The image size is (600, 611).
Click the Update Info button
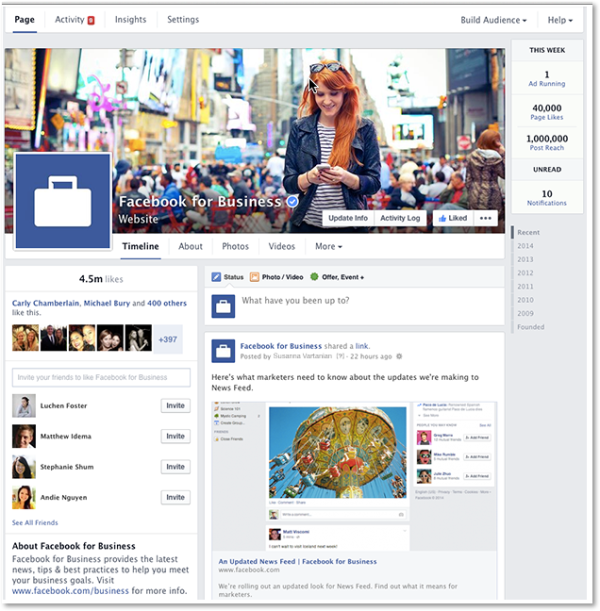tap(348, 218)
